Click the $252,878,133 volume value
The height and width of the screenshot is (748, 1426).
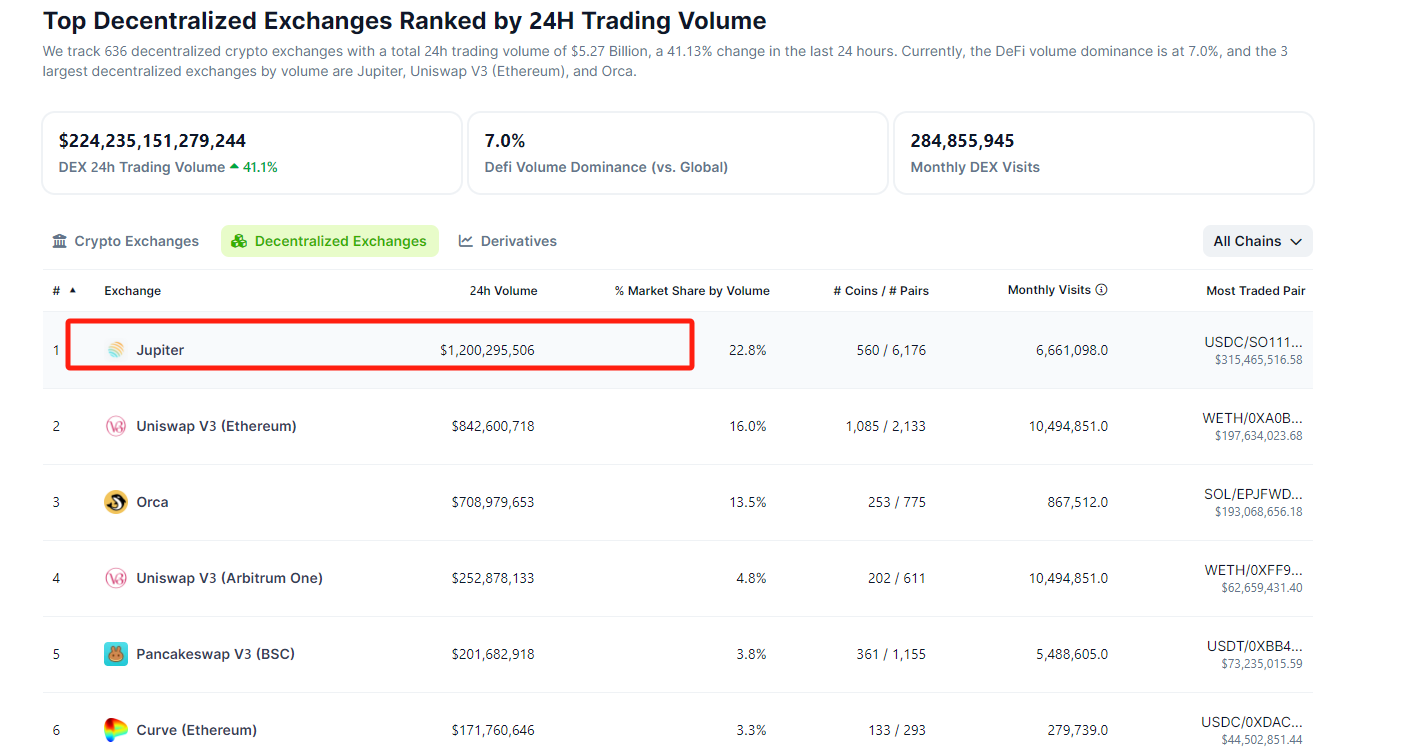tap(493, 578)
